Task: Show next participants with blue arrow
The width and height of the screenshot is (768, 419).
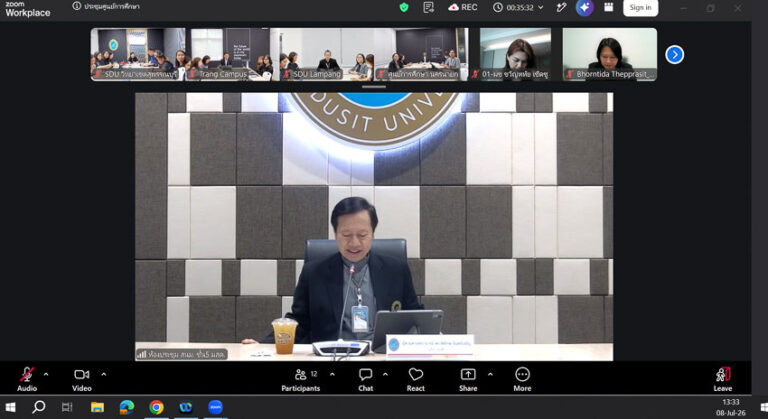Action: point(674,54)
